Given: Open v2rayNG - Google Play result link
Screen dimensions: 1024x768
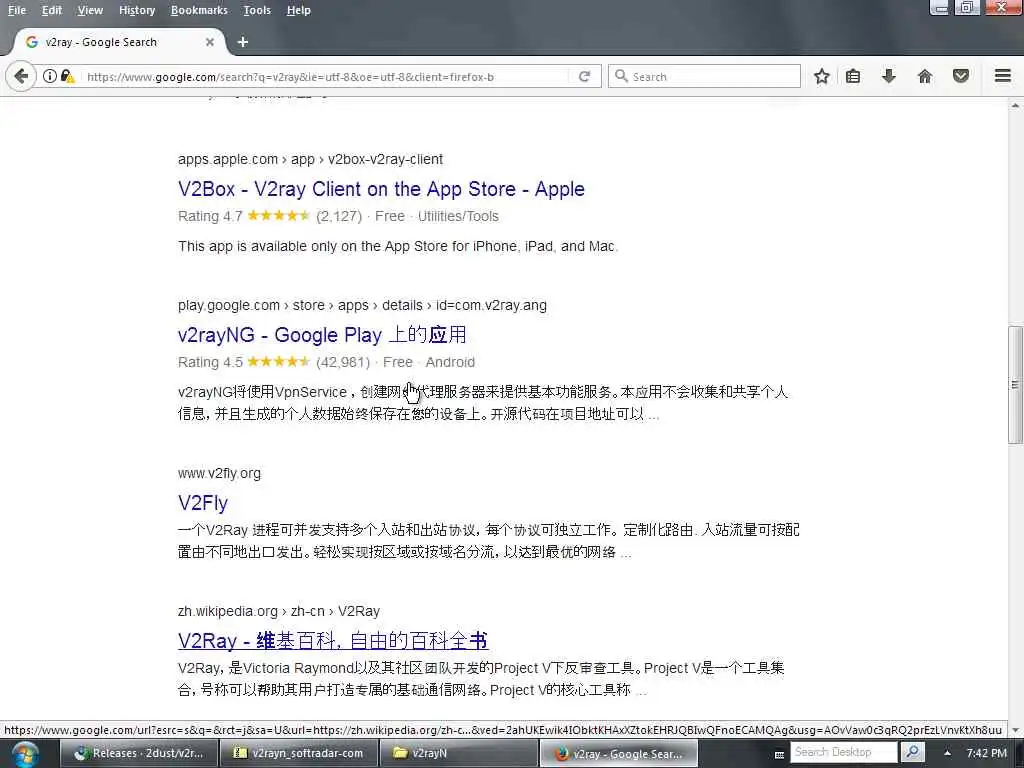Looking at the screenshot, I should click(322, 335).
